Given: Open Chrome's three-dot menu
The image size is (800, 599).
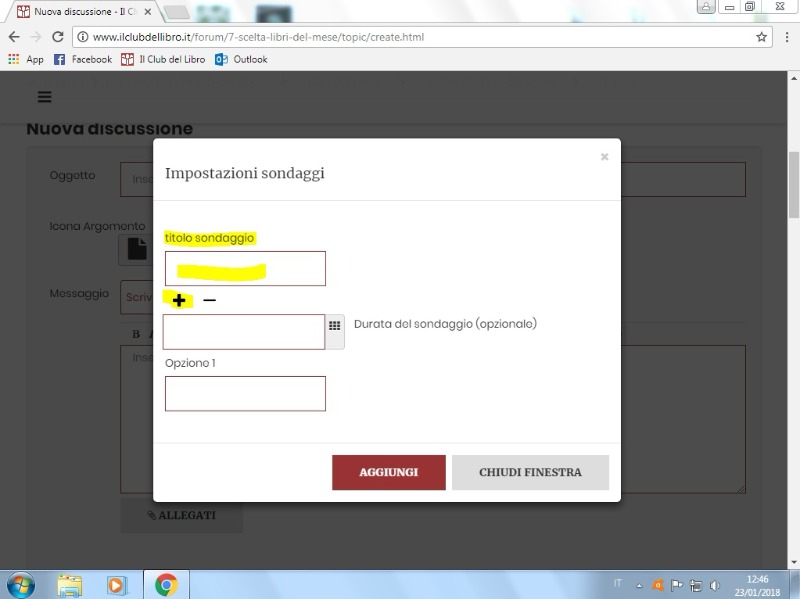Looking at the screenshot, I should click(x=785, y=37).
